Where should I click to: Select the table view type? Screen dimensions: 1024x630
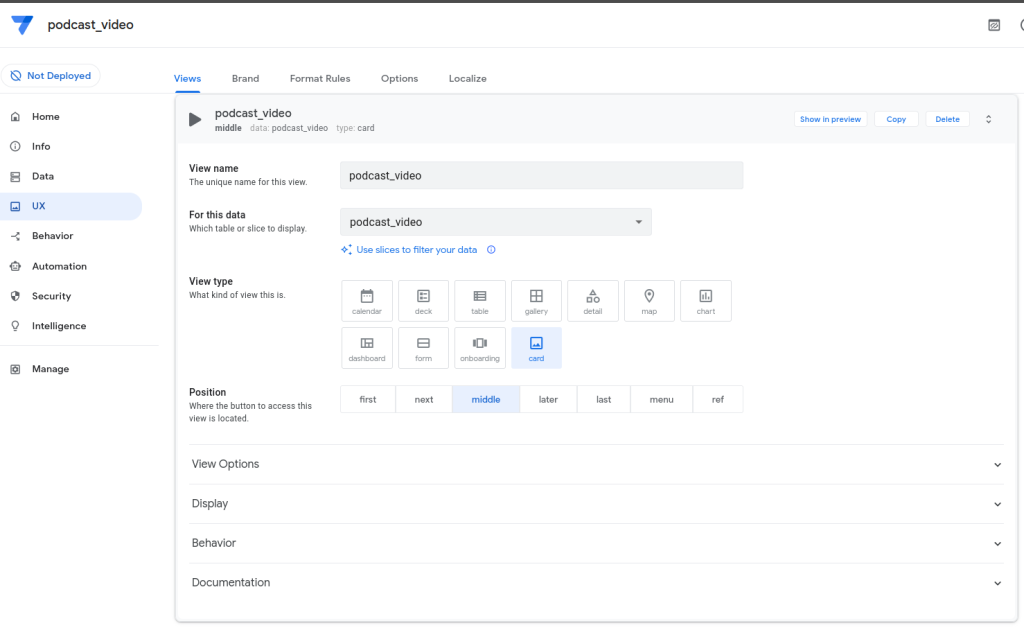tap(480, 301)
